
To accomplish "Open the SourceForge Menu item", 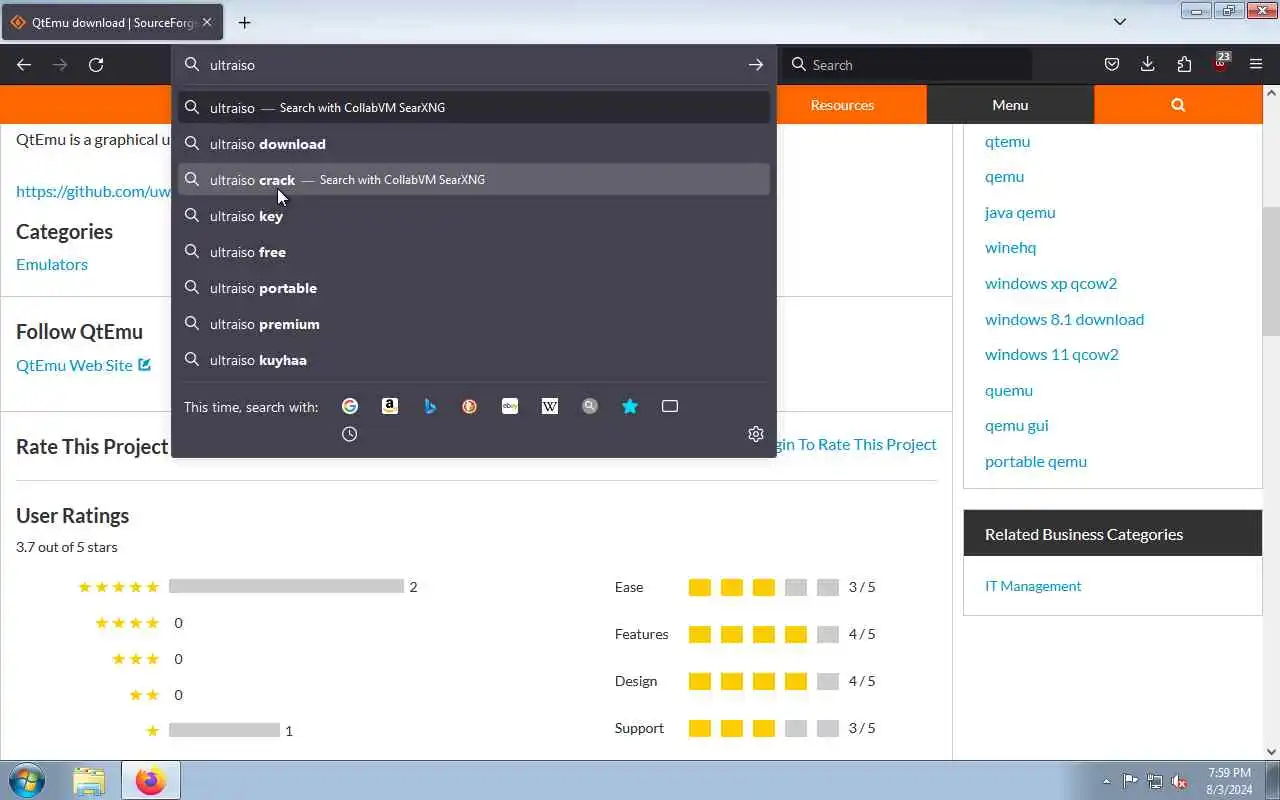I will click(x=1010, y=105).
